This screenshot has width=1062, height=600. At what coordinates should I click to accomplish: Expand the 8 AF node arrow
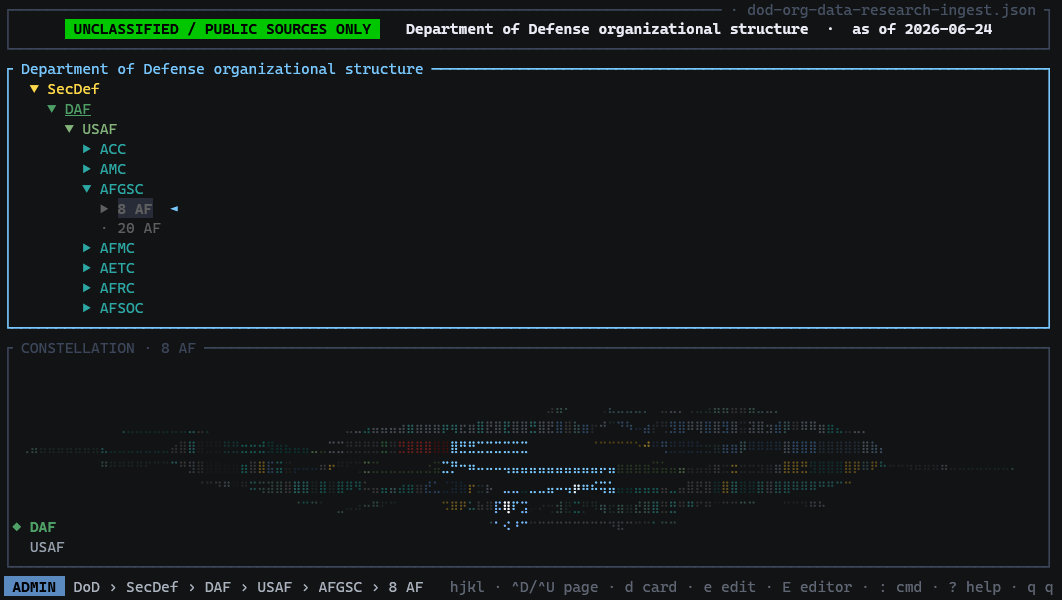(104, 209)
